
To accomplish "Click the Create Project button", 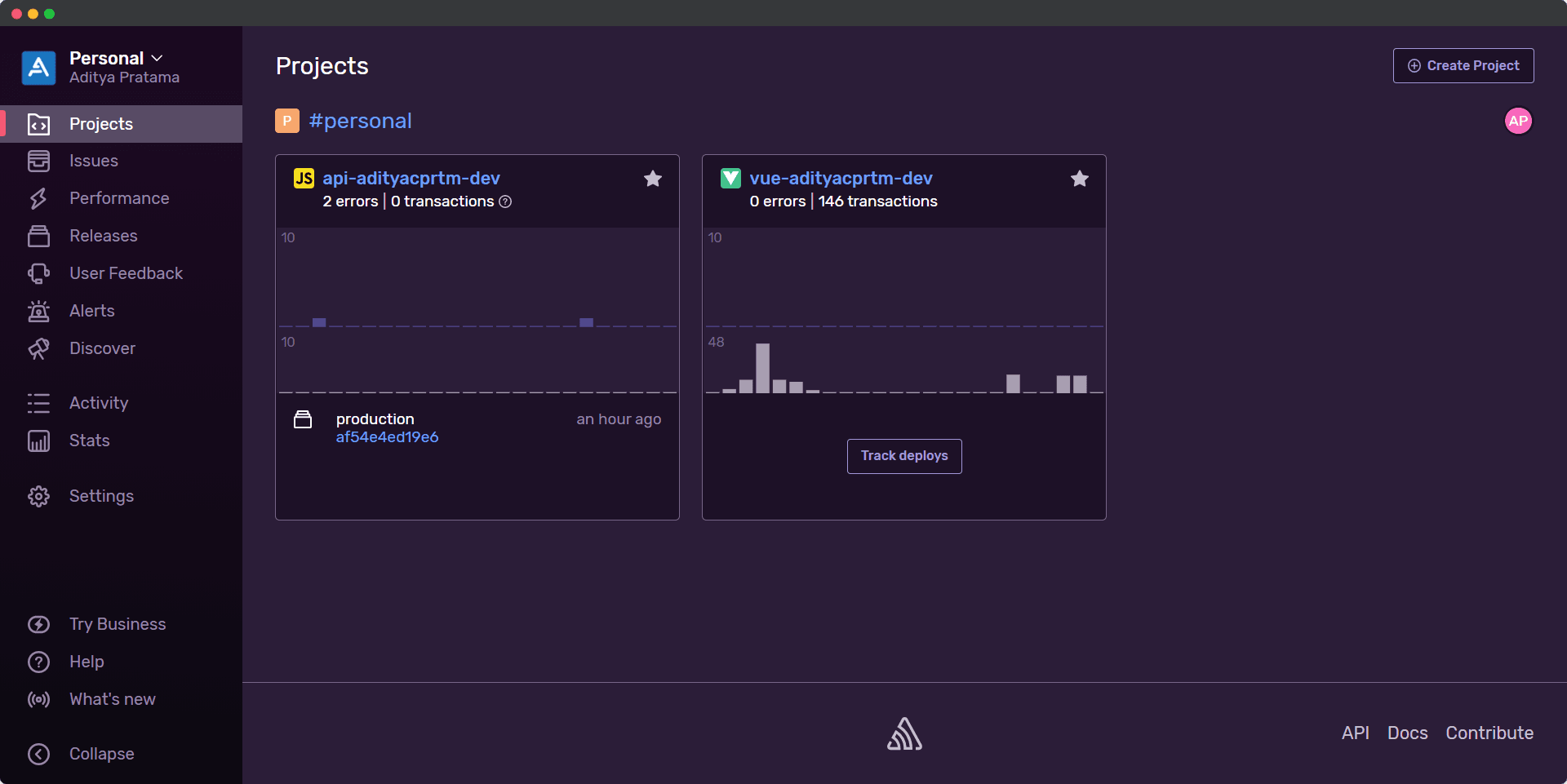I will (x=1463, y=65).
